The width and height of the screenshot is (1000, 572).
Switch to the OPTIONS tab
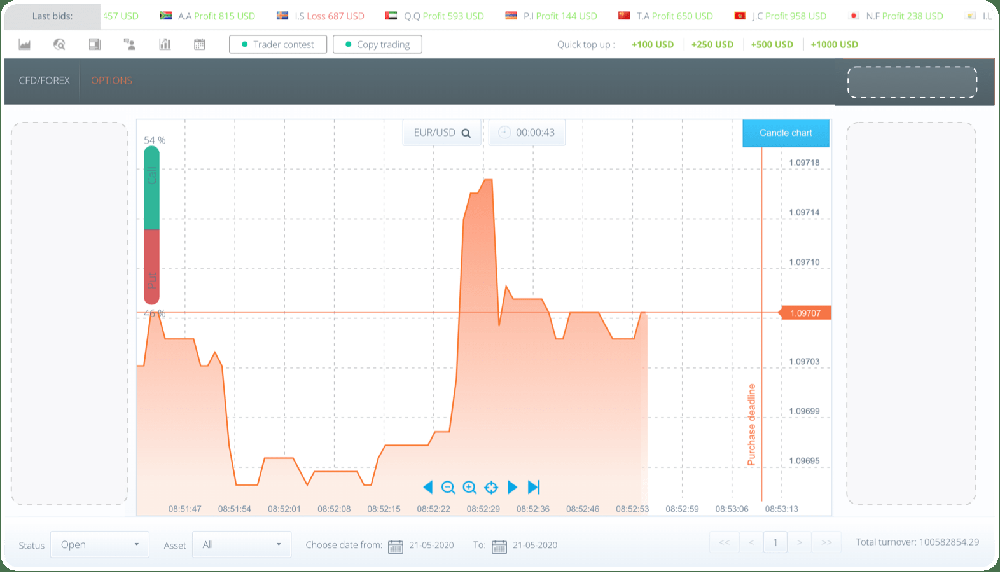[112, 80]
